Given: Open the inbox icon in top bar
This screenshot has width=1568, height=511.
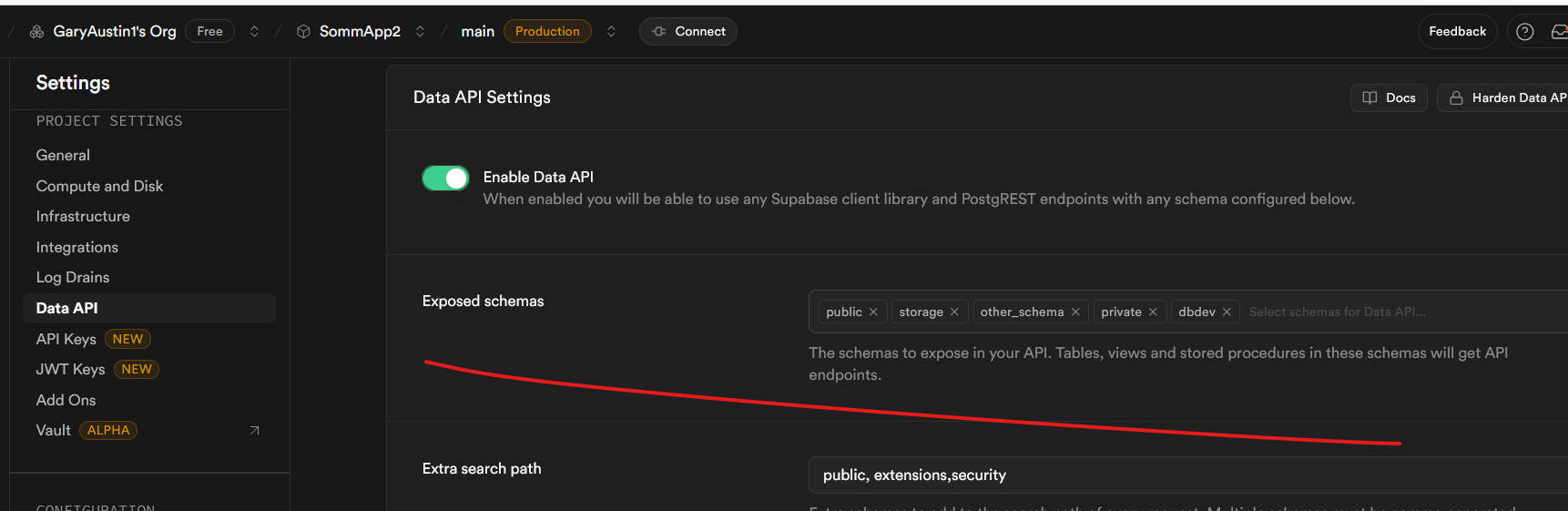Looking at the screenshot, I should [1559, 32].
